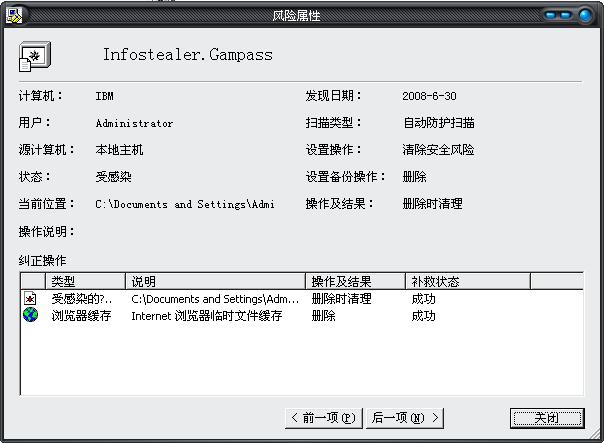Sort by 操作及结果 column header
The height and width of the screenshot is (443, 604).
(x=355, y=281)
